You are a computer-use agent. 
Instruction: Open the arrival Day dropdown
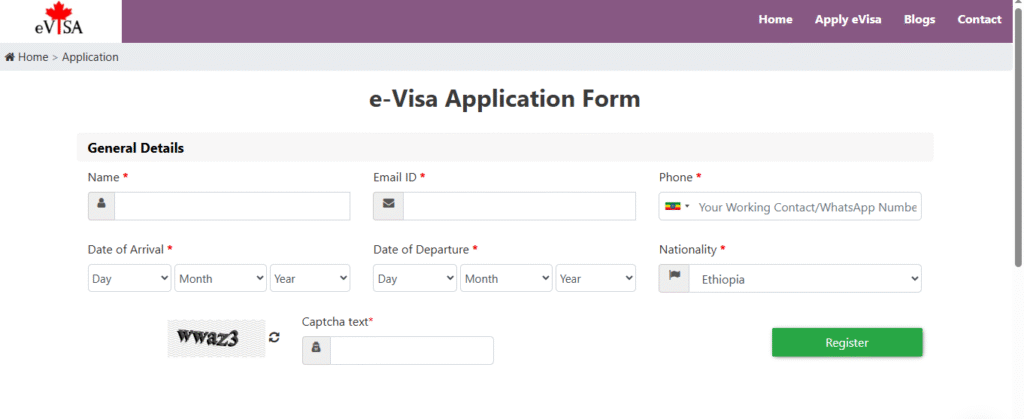(130, 278)
